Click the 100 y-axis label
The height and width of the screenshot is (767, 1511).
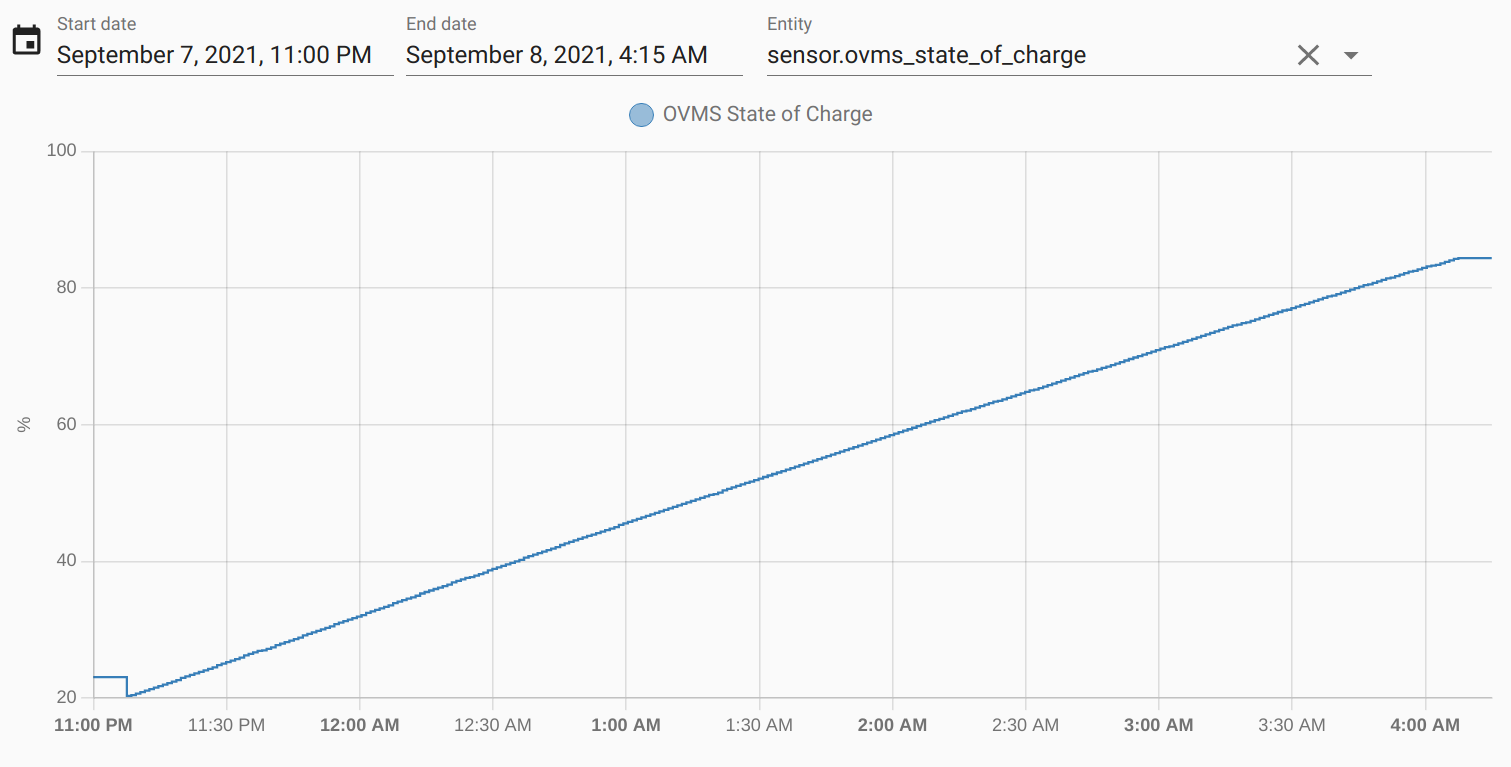(63, 151)
